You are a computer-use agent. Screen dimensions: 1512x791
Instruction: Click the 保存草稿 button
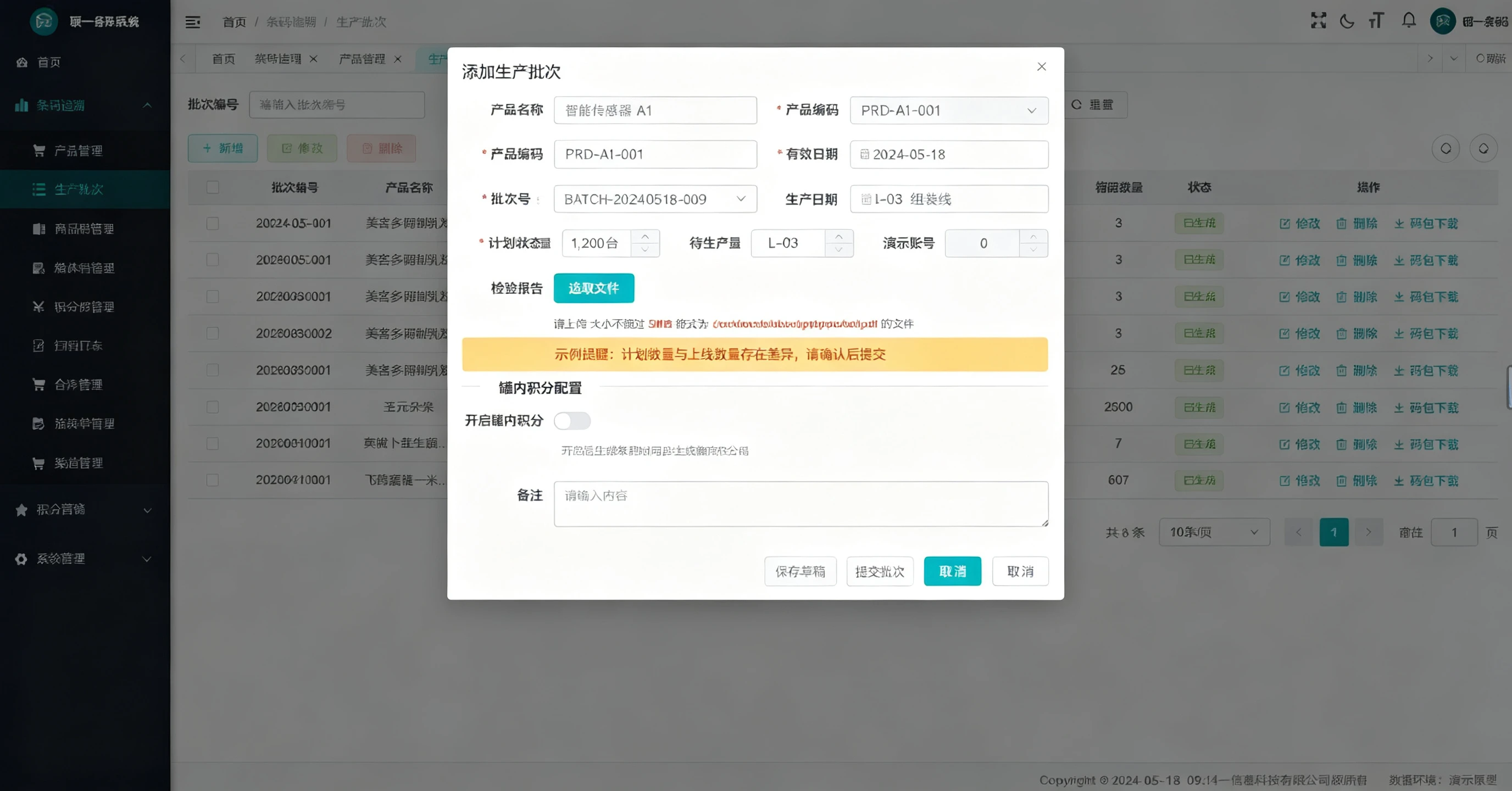pos(800,571)
